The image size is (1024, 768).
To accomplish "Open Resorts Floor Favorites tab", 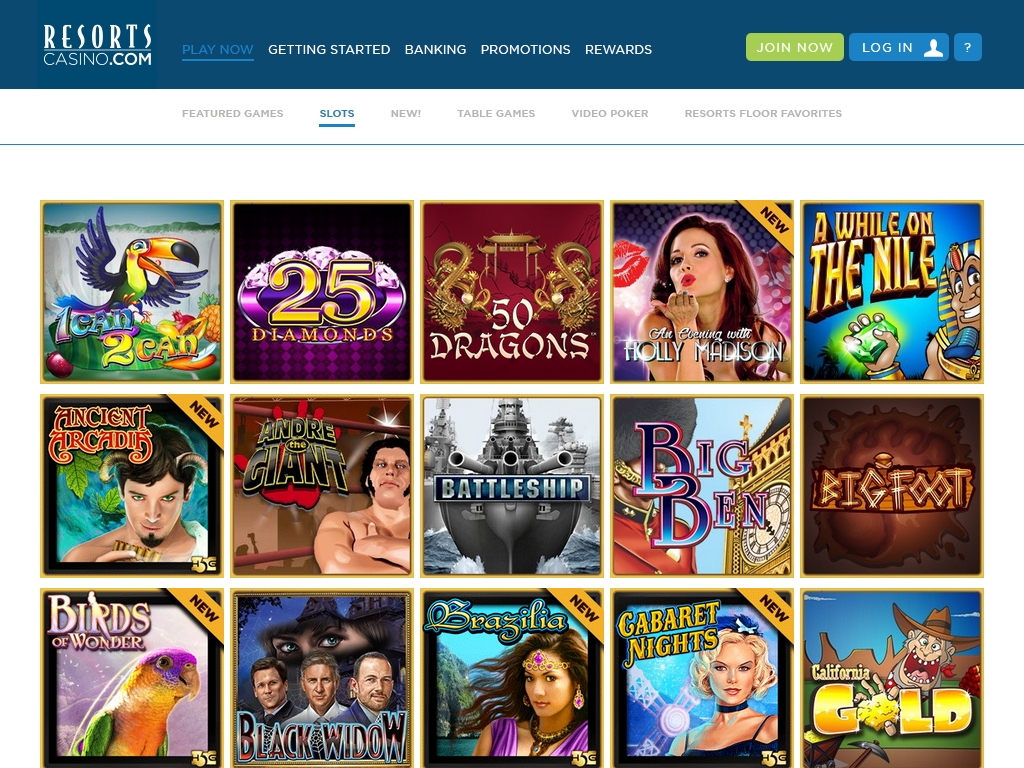I will point(763,114).
